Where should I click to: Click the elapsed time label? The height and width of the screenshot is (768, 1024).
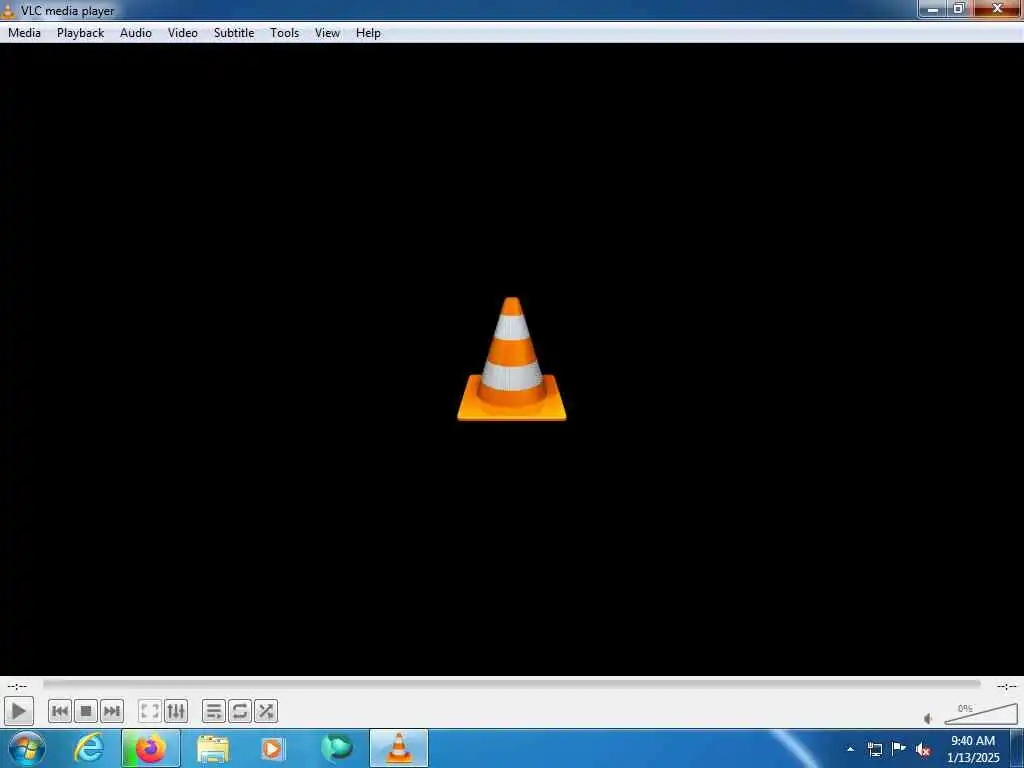tap(18, 686)
